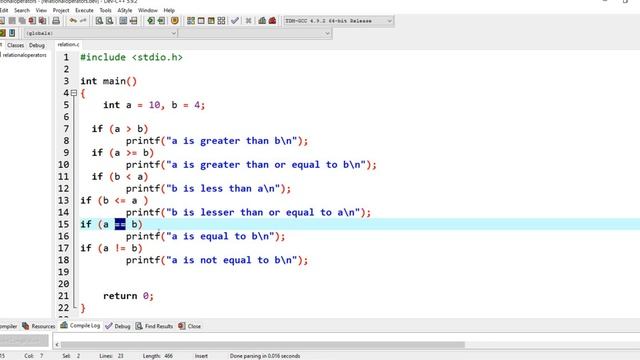Image resolution: width=640 pixels, height=360 pixels.
Task: Click the #include <stdio.h> line
Action: (131, 57)
